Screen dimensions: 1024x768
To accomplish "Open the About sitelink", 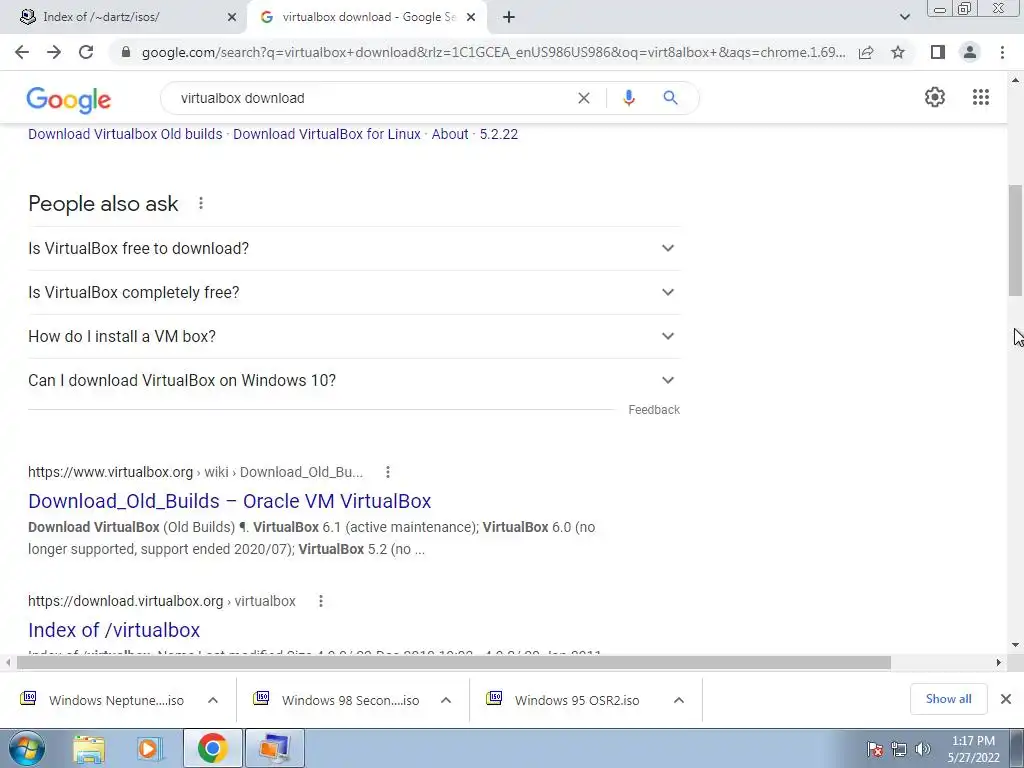I will [x=450, y=134].
